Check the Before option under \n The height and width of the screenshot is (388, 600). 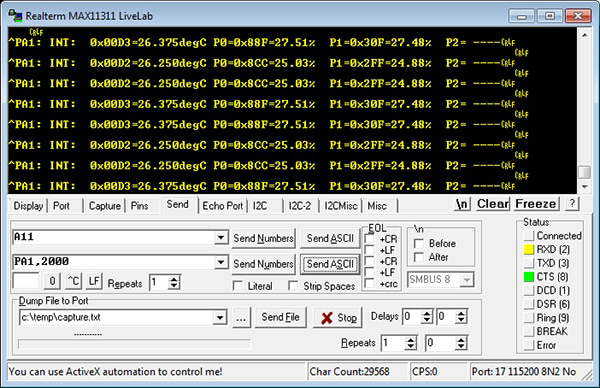click(x=419, y=244)
